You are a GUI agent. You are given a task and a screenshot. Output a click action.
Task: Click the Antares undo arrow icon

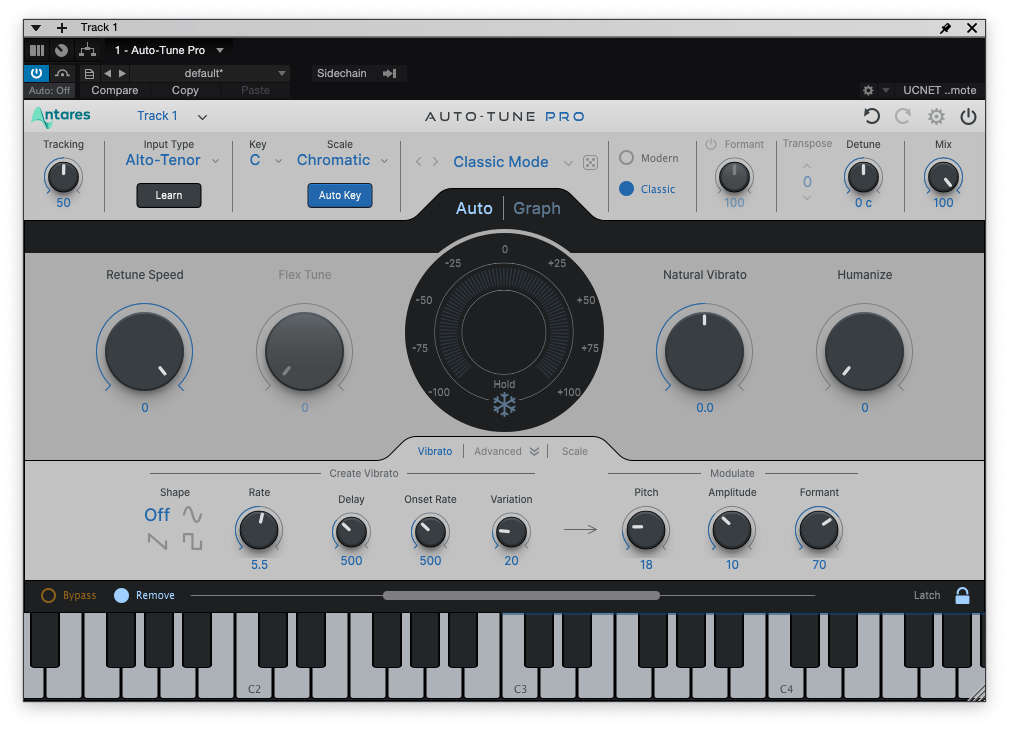pyautogui.click(x=871, y=116)
